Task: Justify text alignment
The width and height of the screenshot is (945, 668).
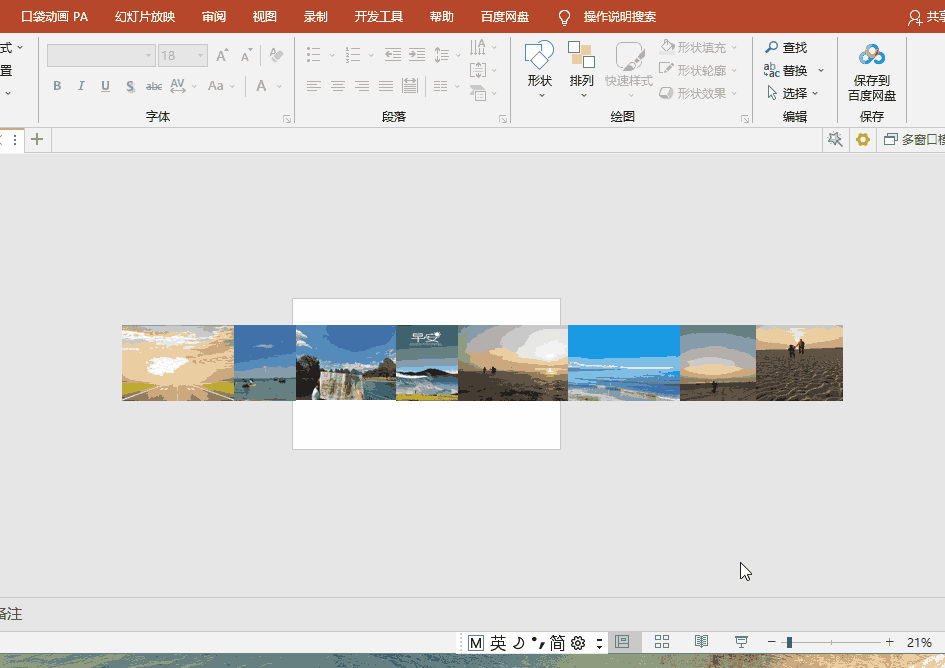Action: coord(386,86)
